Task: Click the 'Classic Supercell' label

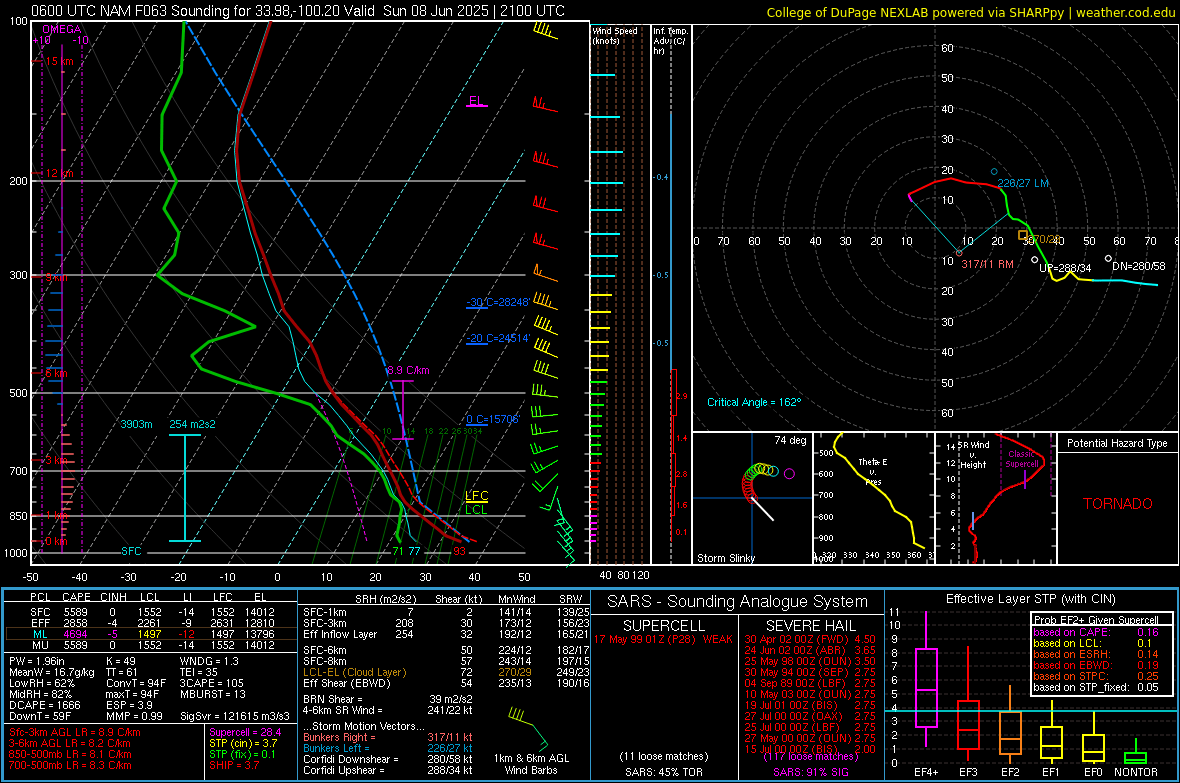Action: coord(1022,459)
